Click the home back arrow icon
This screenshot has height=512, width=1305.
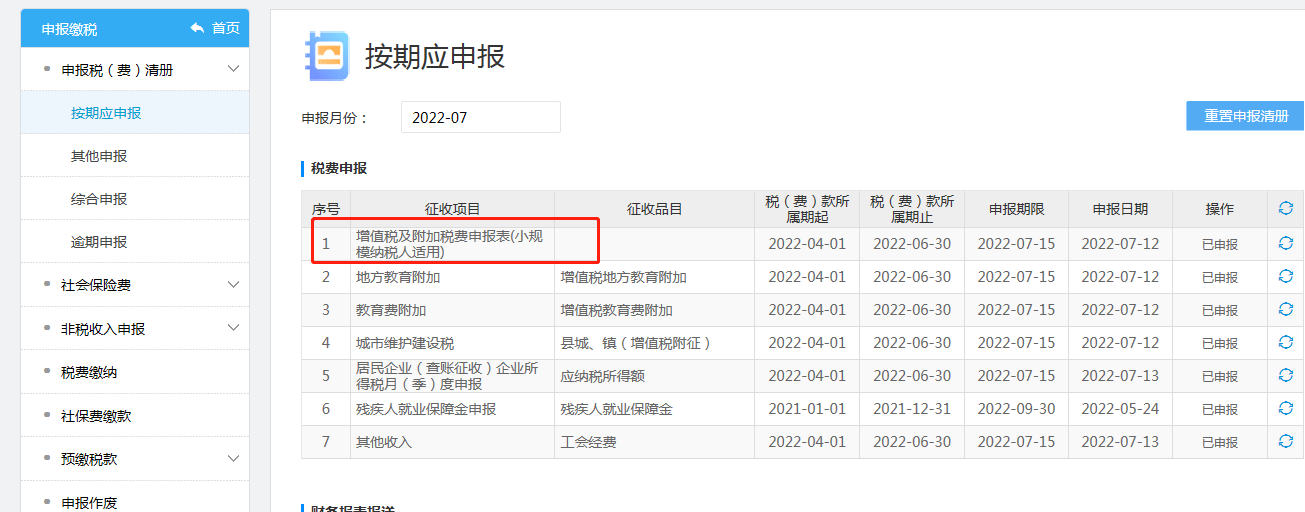[x=197, y=28]
